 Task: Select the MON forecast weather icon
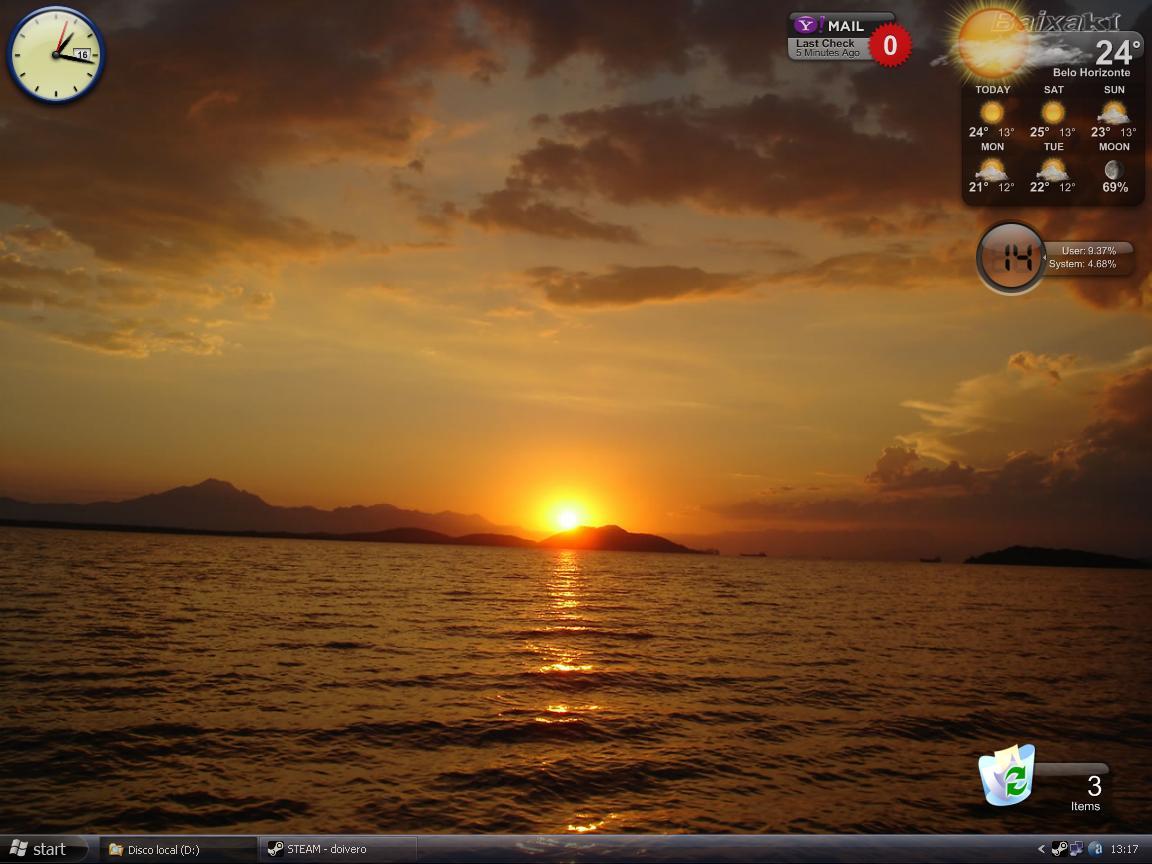pos(991,169)
